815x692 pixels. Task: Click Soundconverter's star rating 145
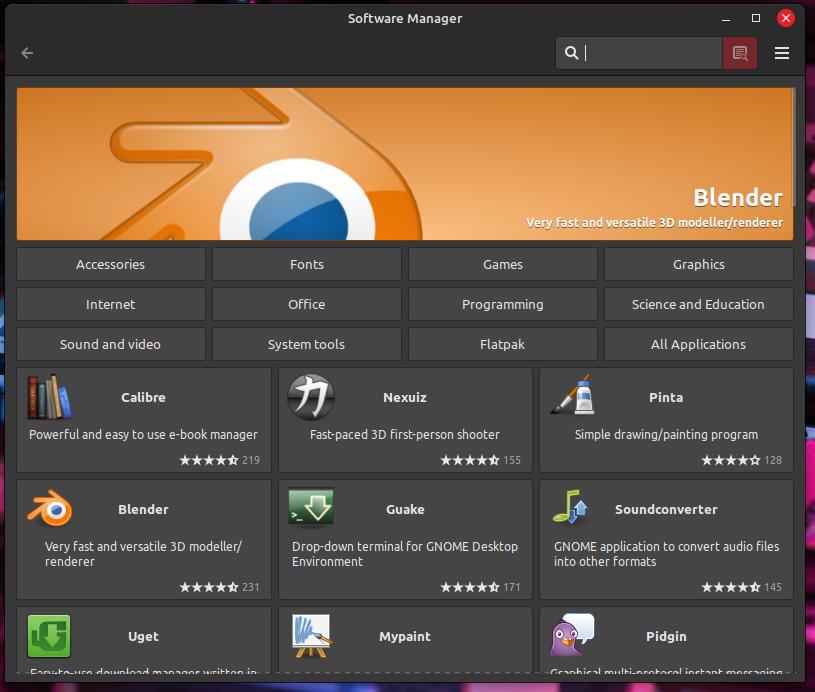[742, 587]
